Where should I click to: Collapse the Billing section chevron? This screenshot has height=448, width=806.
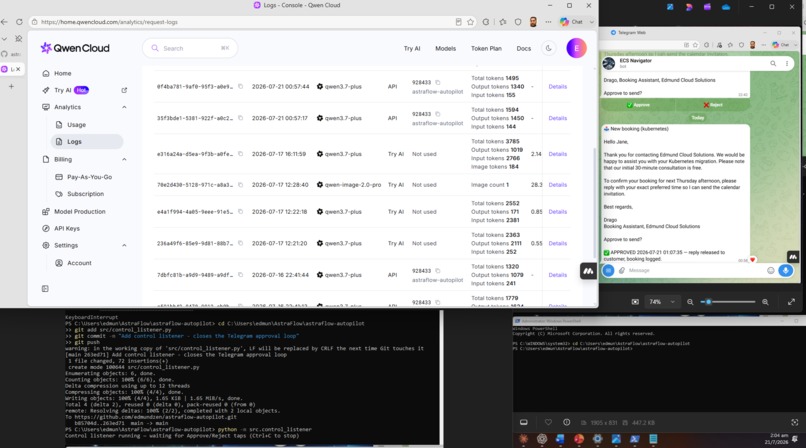(124, 159)
